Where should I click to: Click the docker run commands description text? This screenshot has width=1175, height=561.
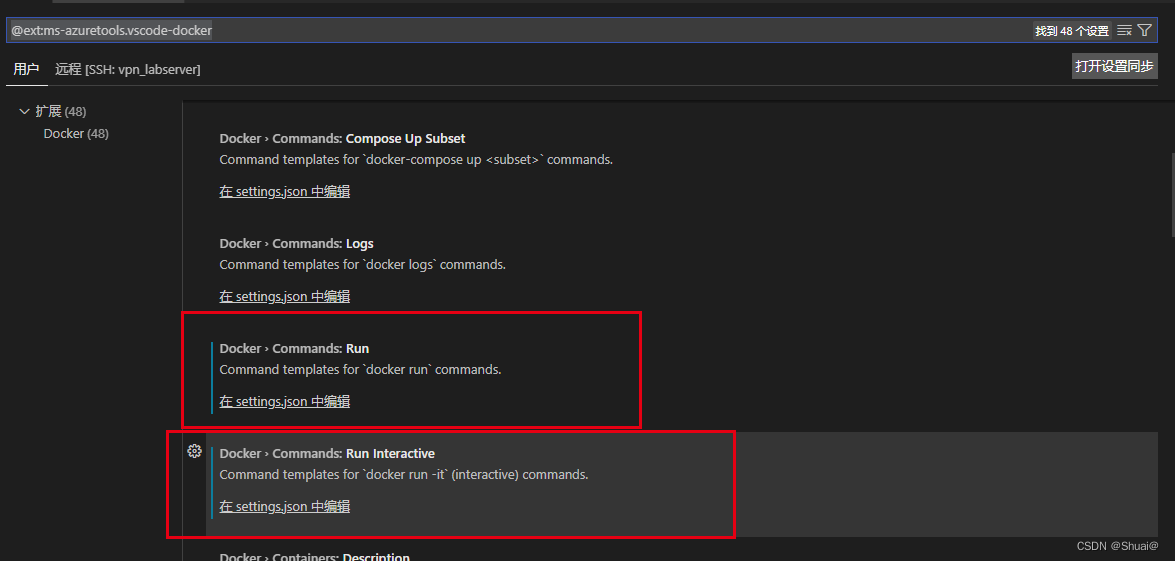click(360, 369)
